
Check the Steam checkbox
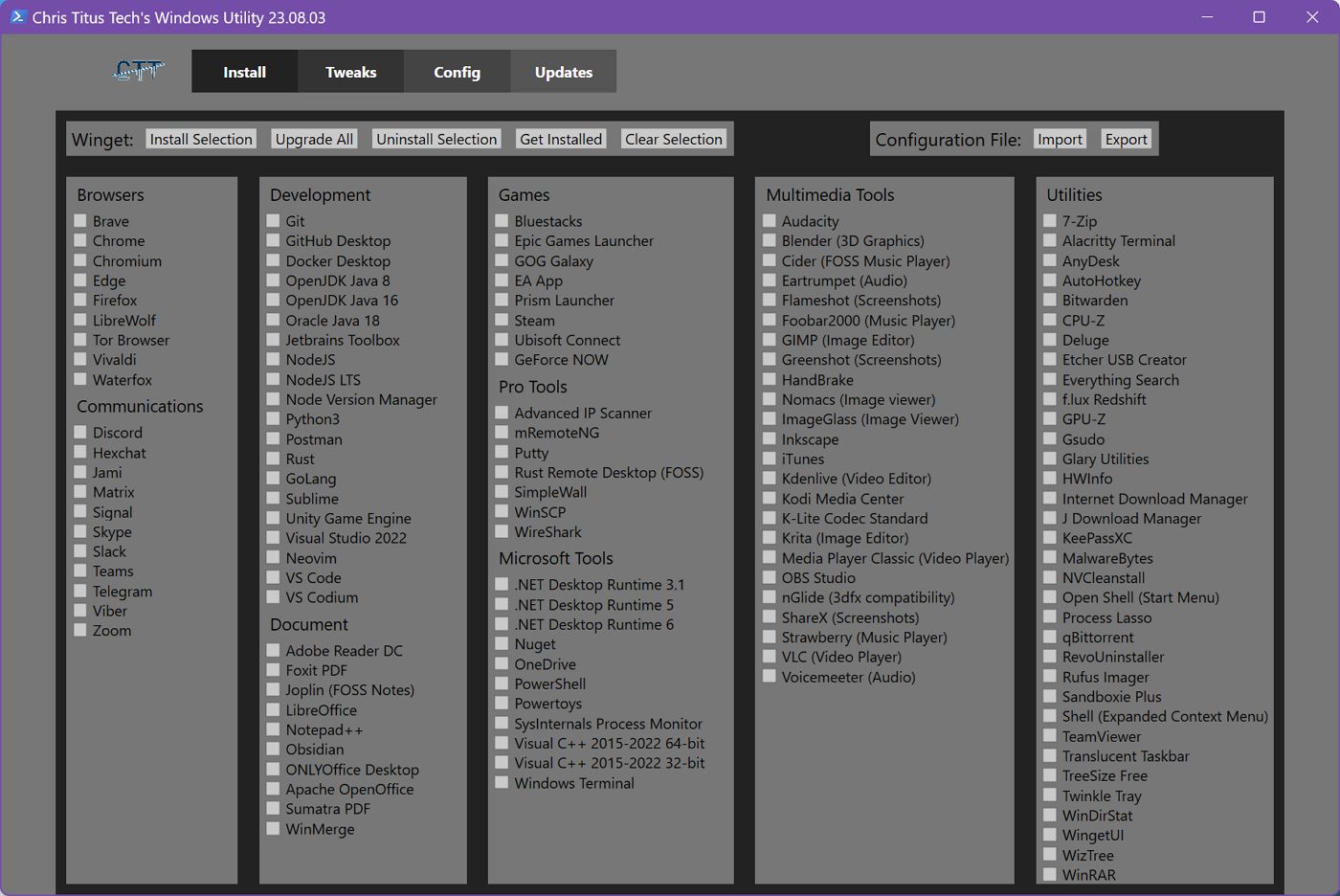502,320
